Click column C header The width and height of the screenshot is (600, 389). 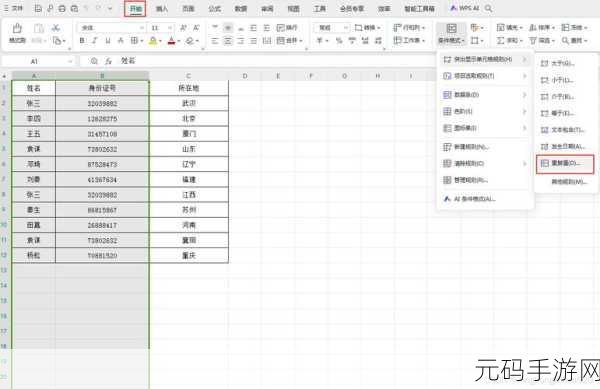[x=189, y=76]
